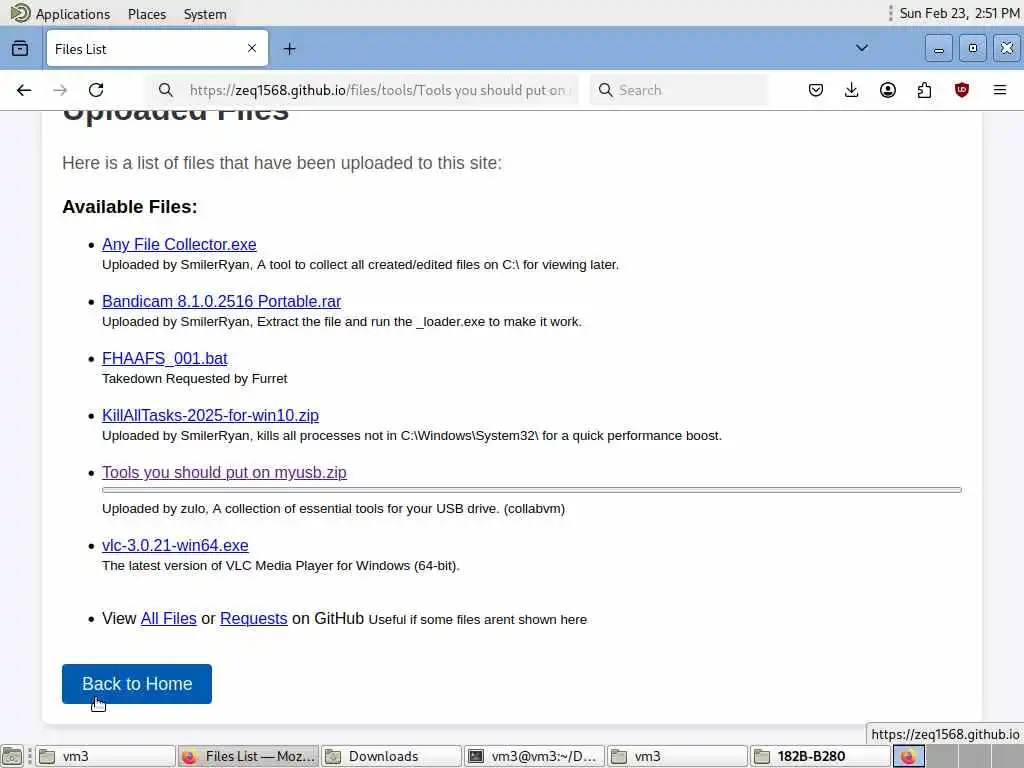
Task: Switch to vm3@vm3 terminal taskbar window
Action: coord(534,756)
